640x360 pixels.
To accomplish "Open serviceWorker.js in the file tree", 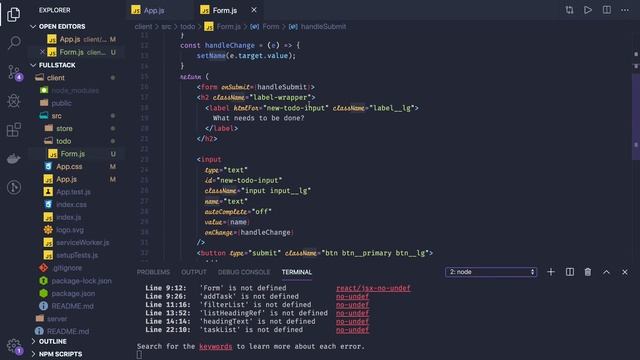I will [82, 242].
